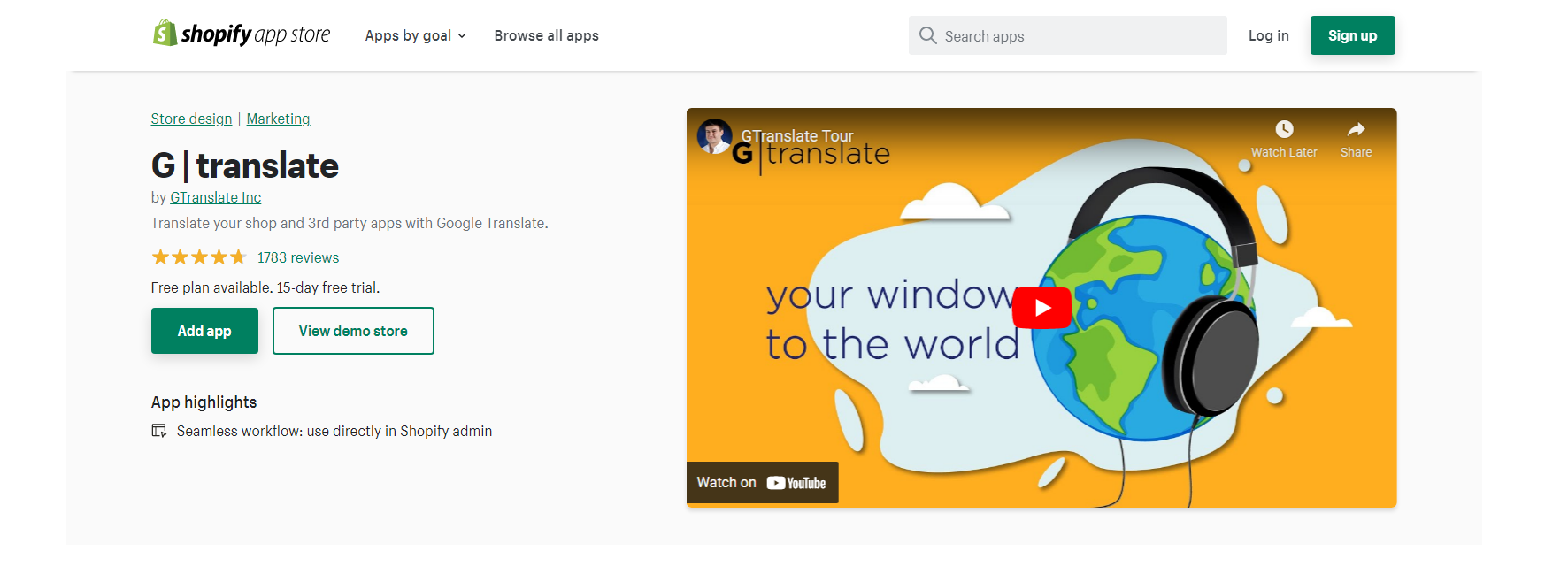Play the GTranslate Tour video

point(1041,308)
